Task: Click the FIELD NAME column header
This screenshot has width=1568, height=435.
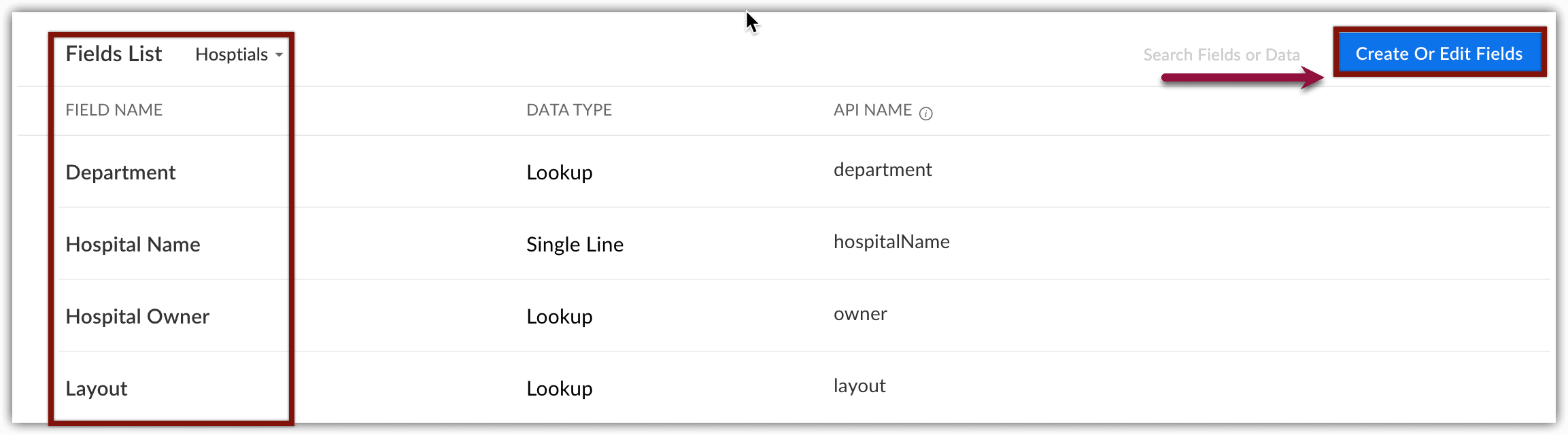Action: (114, 110)
